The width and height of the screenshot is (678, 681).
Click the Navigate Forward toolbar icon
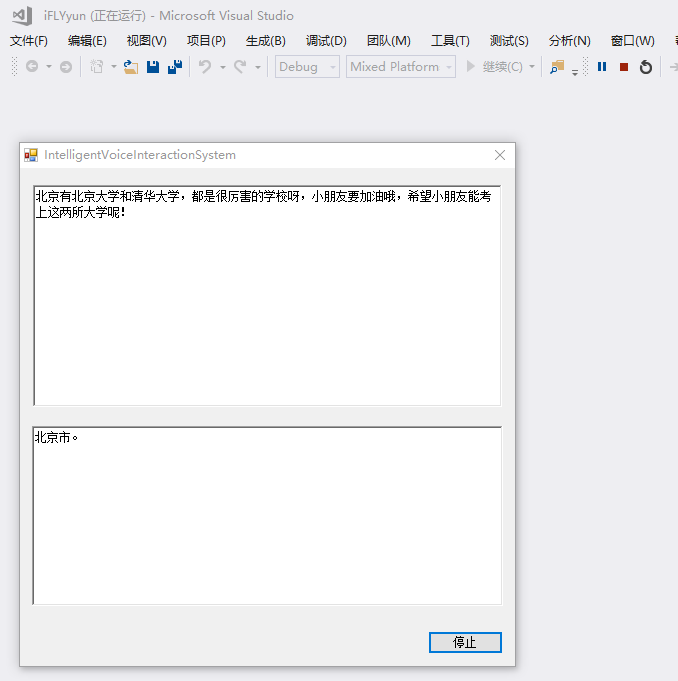66,67
